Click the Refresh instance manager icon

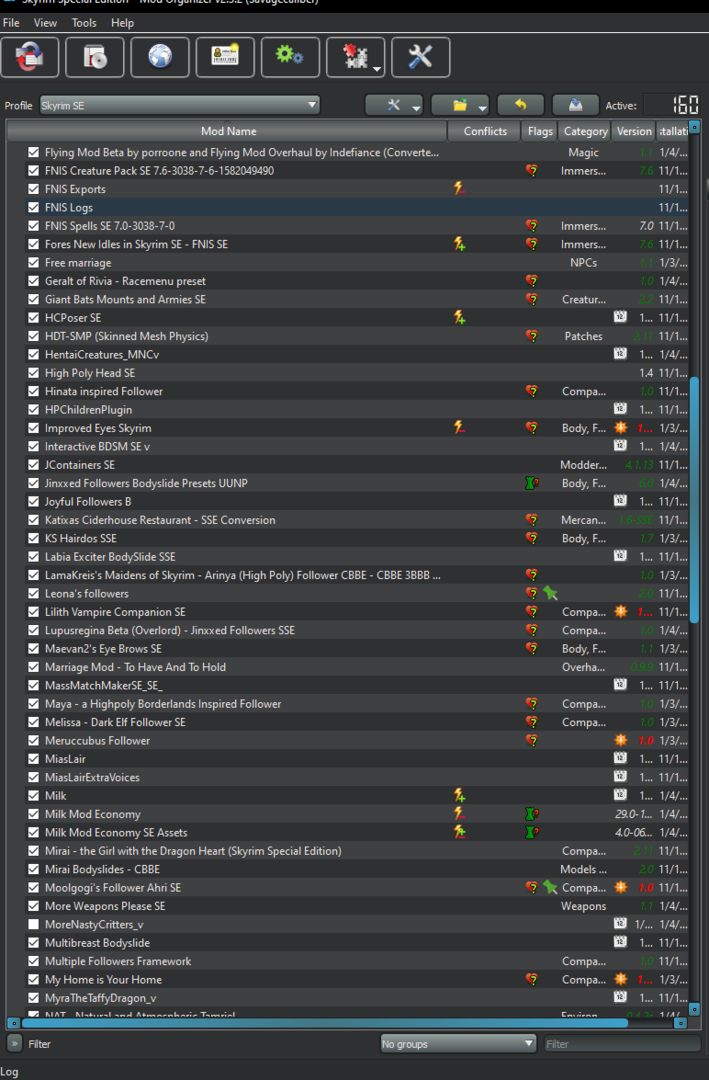(x=30, y=57)
